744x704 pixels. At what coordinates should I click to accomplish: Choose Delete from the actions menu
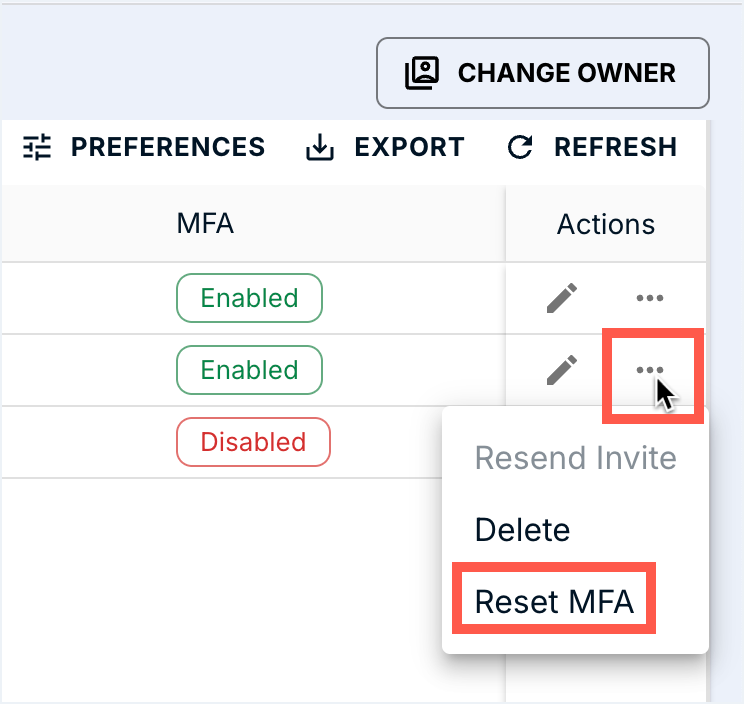coord(522,530)
